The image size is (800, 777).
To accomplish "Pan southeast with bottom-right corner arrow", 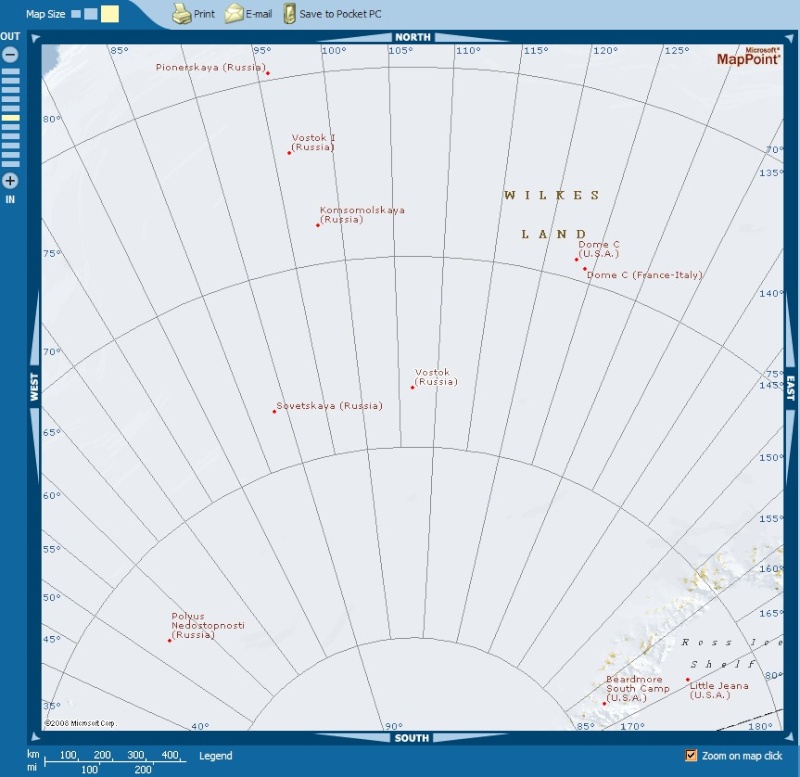I will coord(790,736).
